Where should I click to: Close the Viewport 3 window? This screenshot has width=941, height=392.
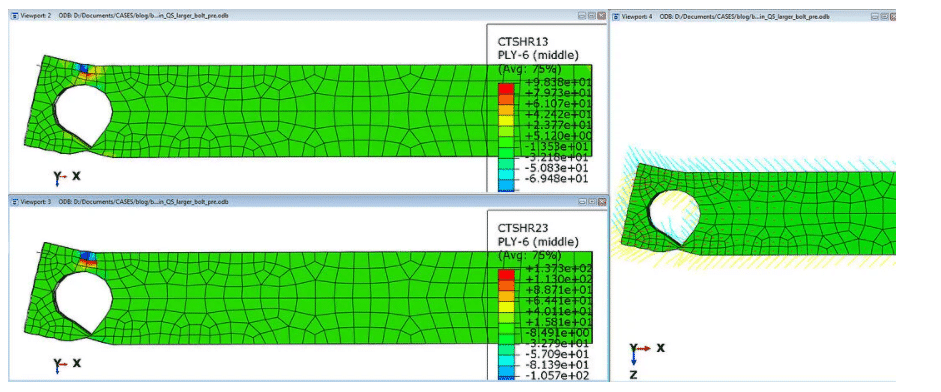(x=601, y=202)
